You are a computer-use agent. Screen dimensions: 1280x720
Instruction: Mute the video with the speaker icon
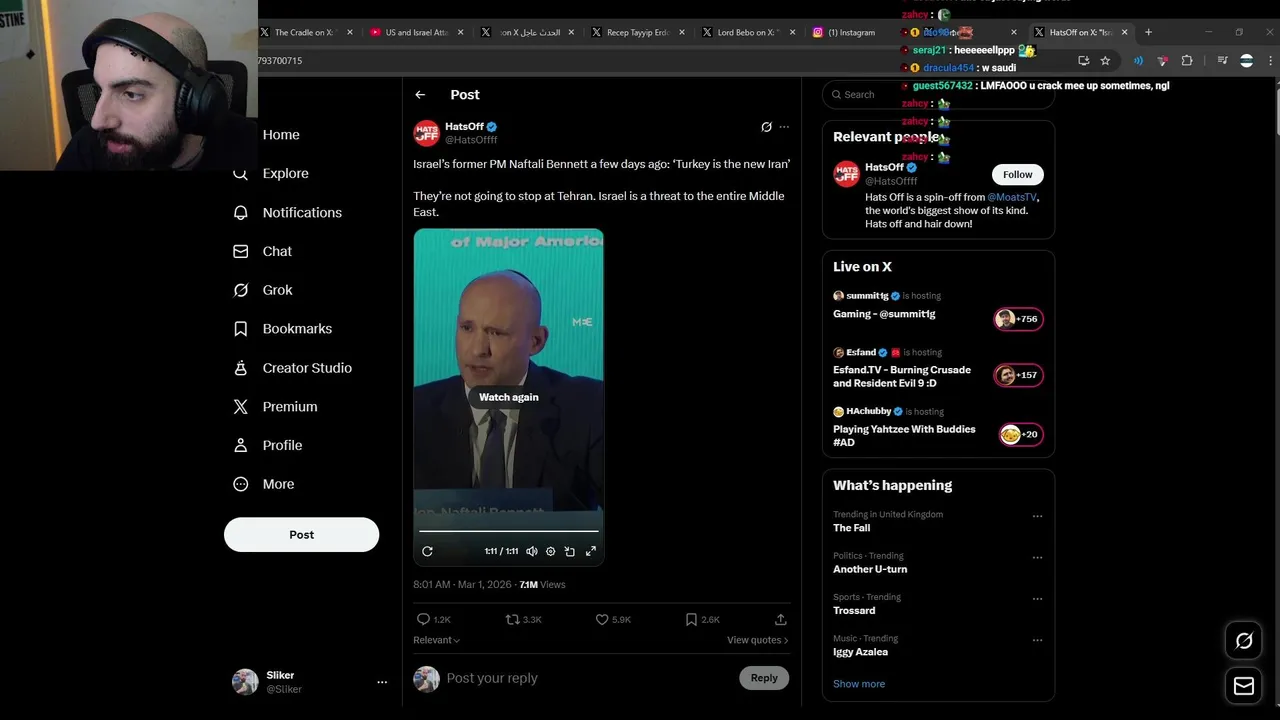(532, 551)
